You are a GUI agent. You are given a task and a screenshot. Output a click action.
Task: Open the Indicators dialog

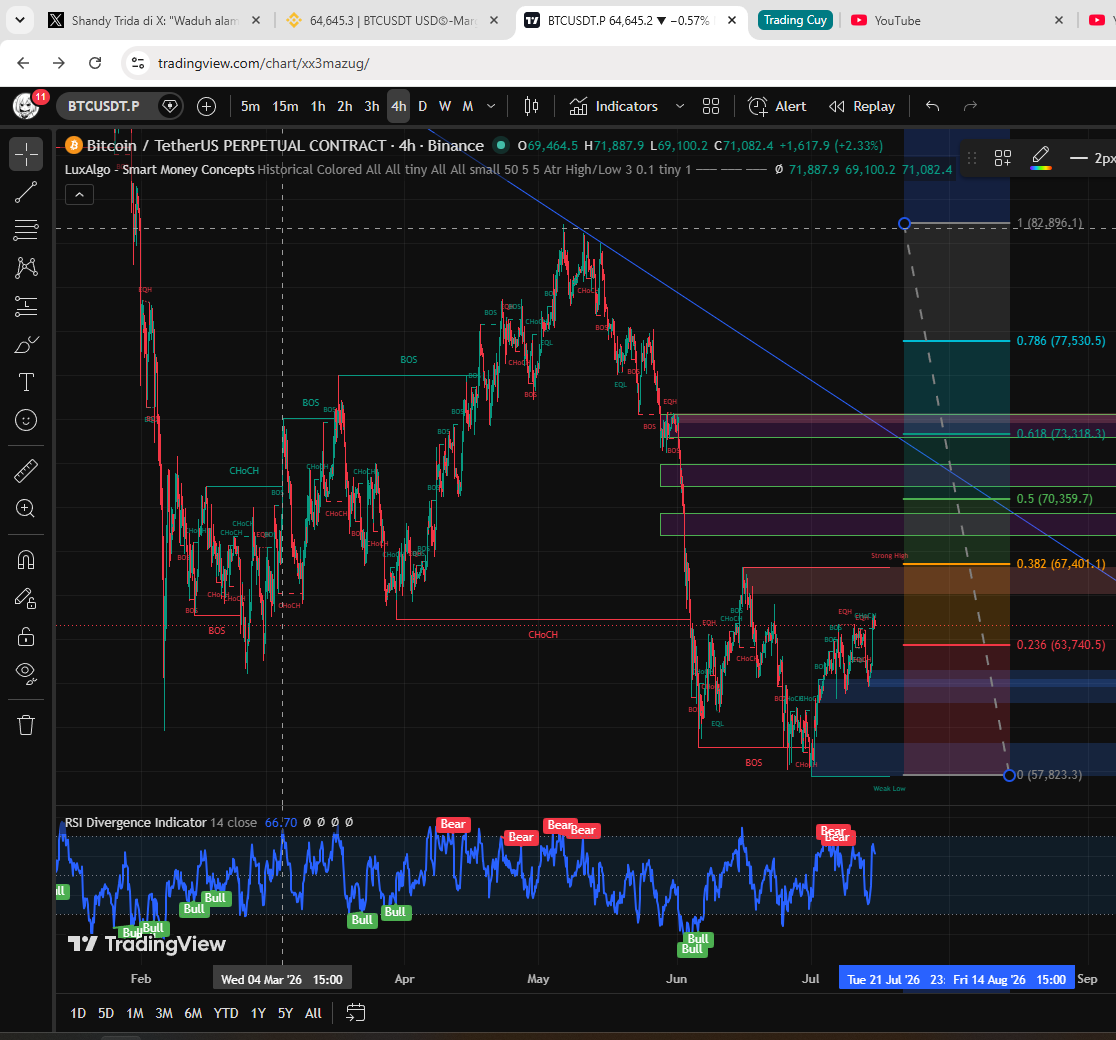[x=614, y=106]
